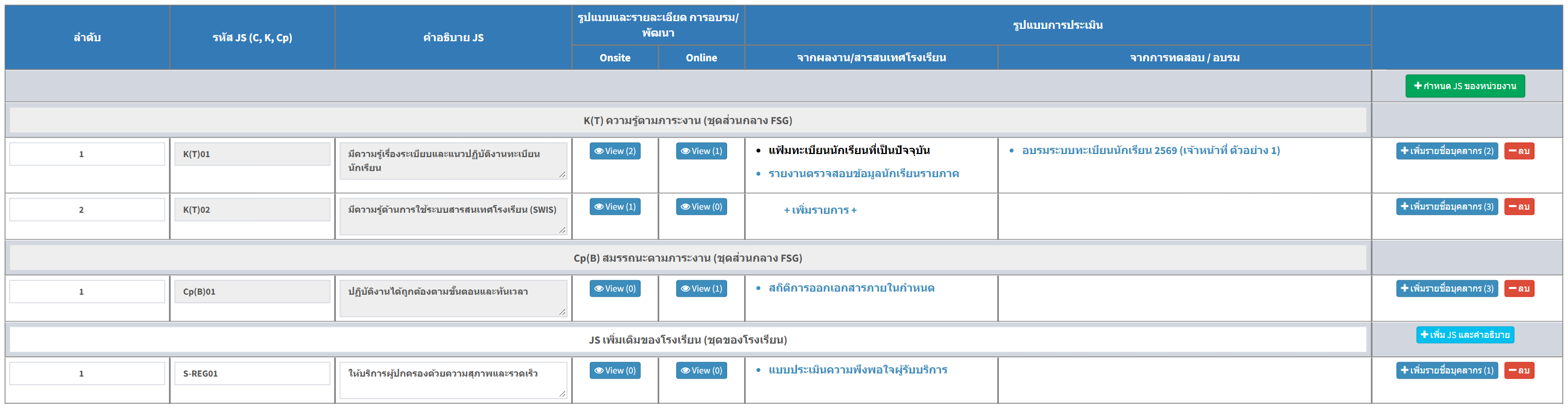Open the รายงานตรวจสอบข้อมูลนักเรียนรายภาค link
The image size is (1568, 408).
click(864, 174)
